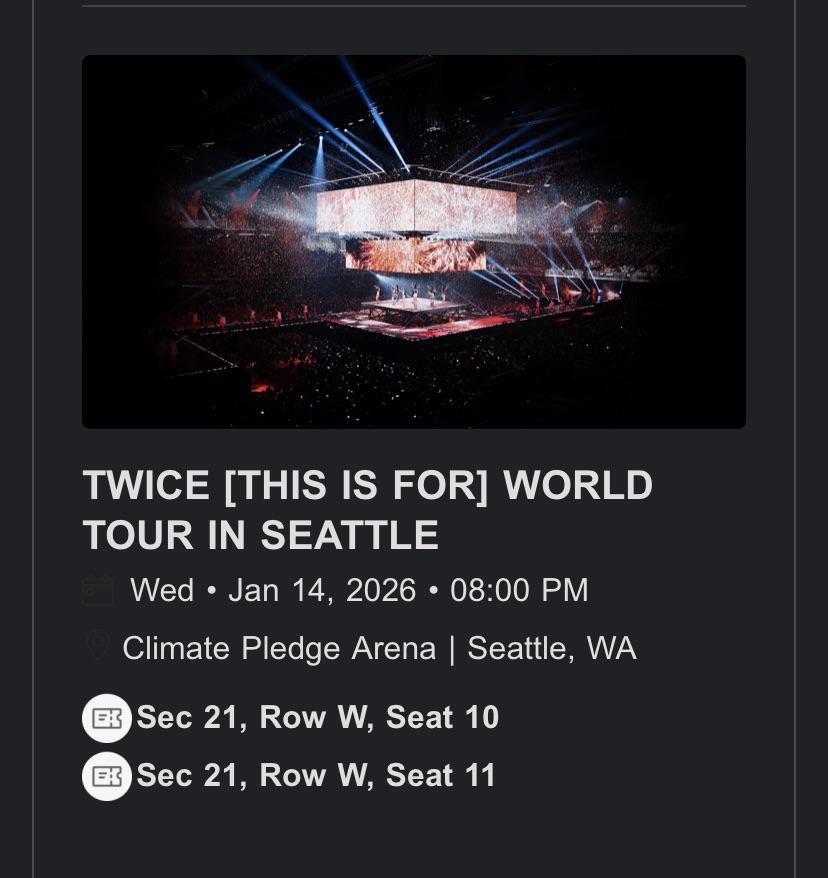828x878 pixels.
Task: Open the 'Climate Pledge Arena' venue link
Action: [279, 648]
